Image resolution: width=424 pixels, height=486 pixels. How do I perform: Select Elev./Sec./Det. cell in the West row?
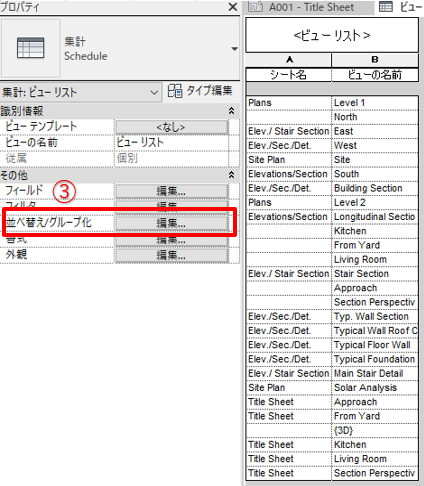coord(289,146)
